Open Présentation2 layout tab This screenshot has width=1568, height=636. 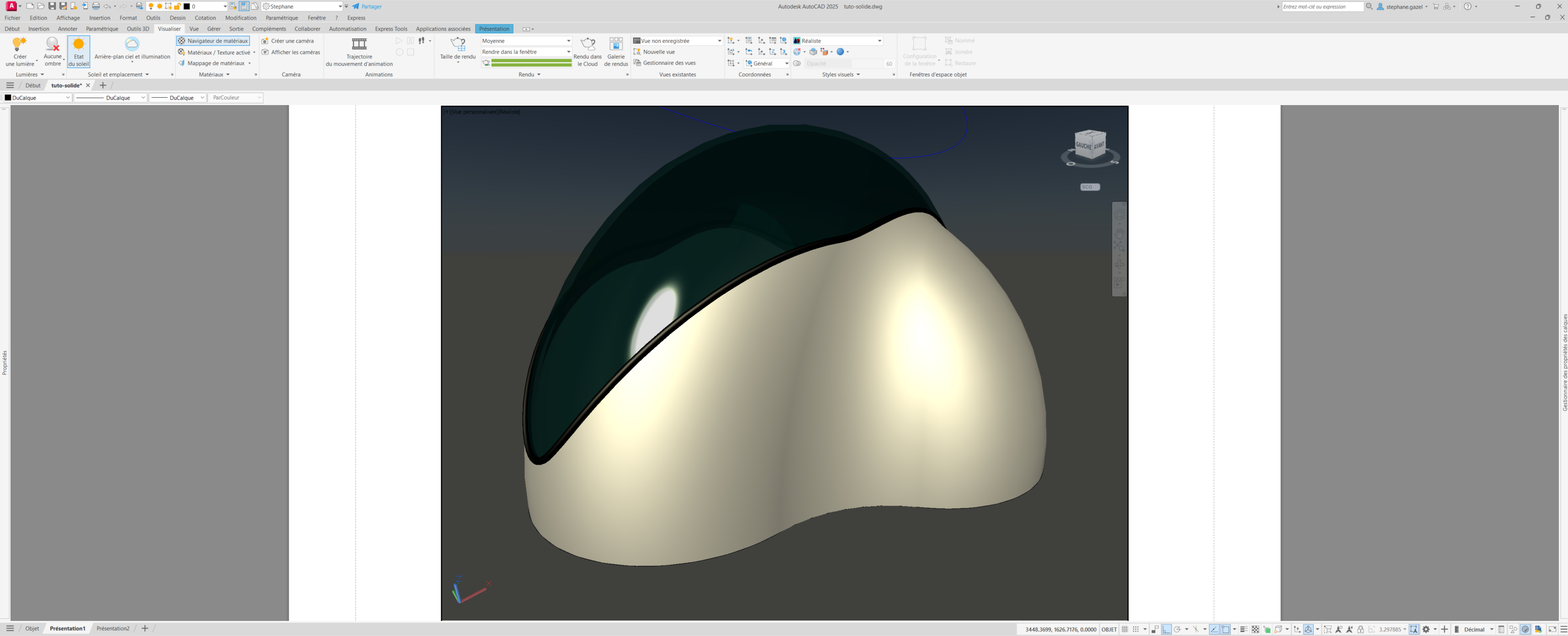click(x=112, y=629)
